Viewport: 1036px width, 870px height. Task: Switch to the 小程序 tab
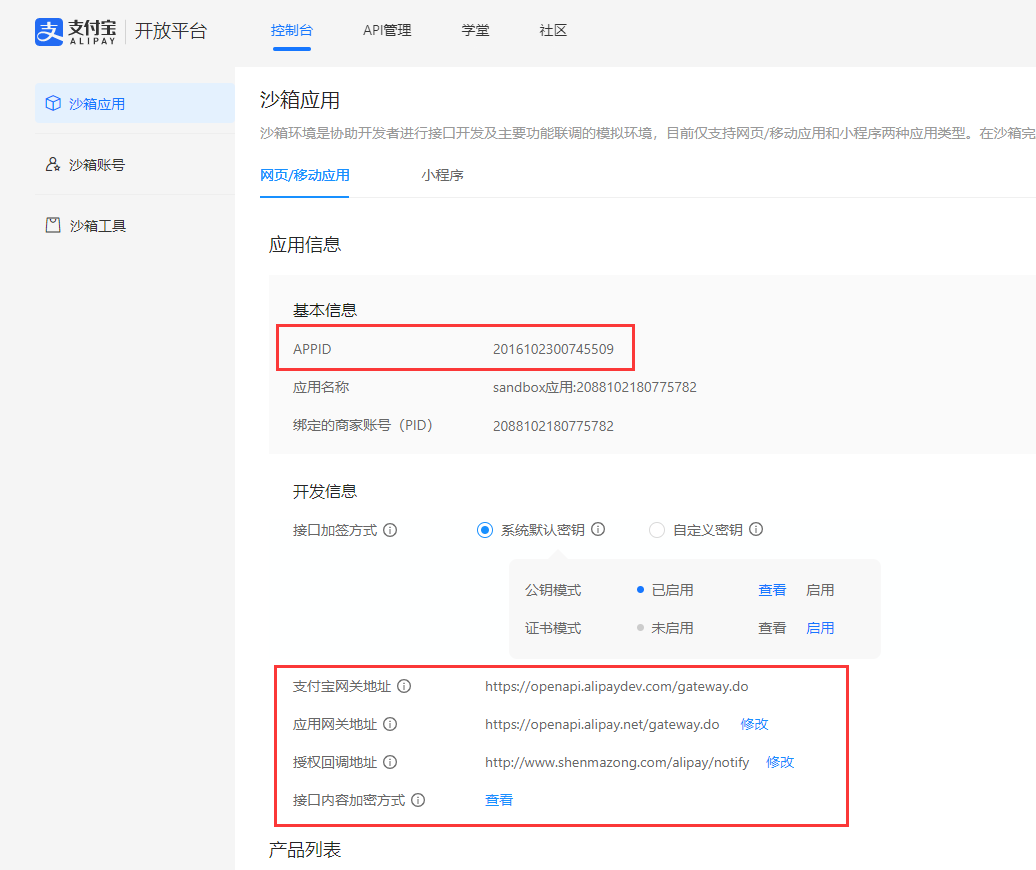point(442,175)
